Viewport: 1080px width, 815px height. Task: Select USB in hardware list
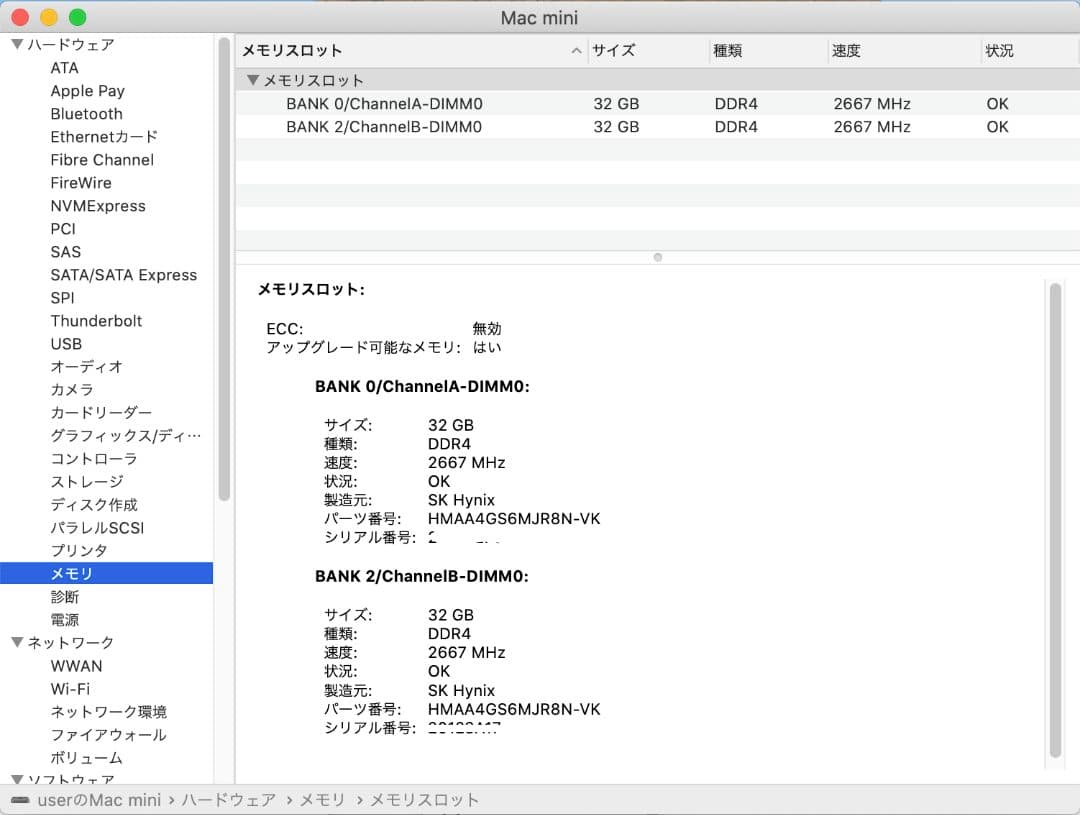click(x=66, y=344)
